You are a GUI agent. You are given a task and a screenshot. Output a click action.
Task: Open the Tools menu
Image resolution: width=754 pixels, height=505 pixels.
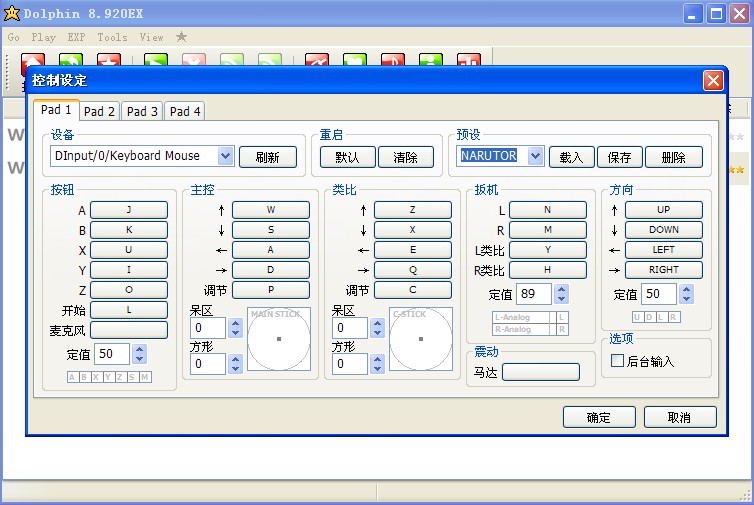[x=112, y=37]
